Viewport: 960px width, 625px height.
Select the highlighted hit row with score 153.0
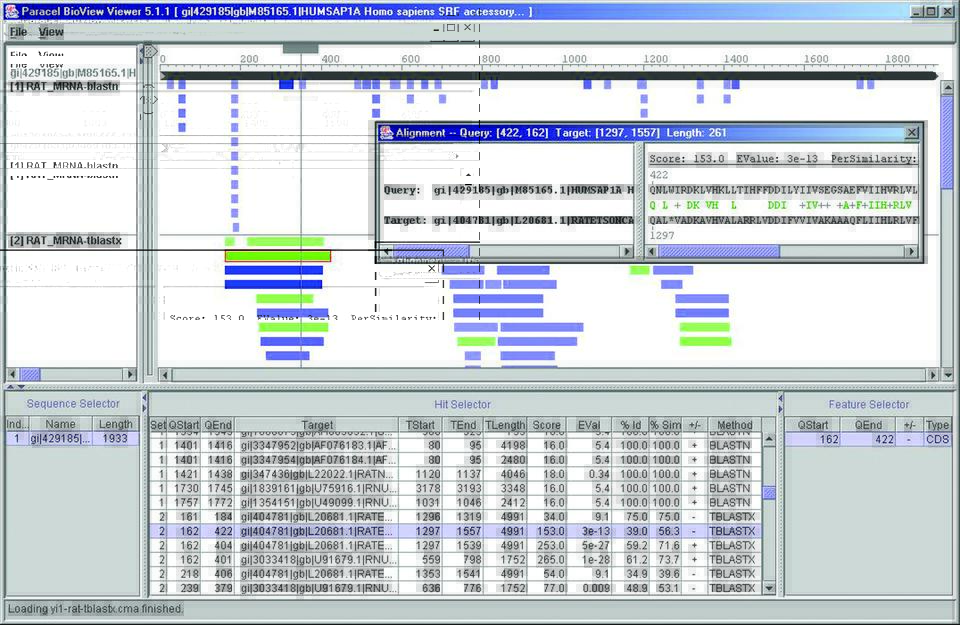(x=460, y=532)
